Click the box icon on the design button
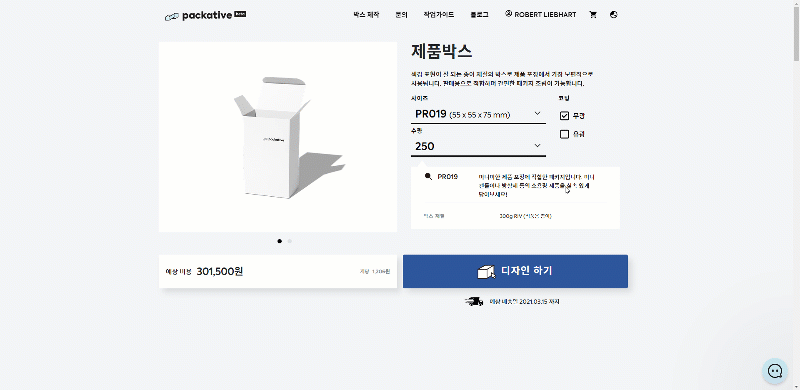 [x=486, y=272]
